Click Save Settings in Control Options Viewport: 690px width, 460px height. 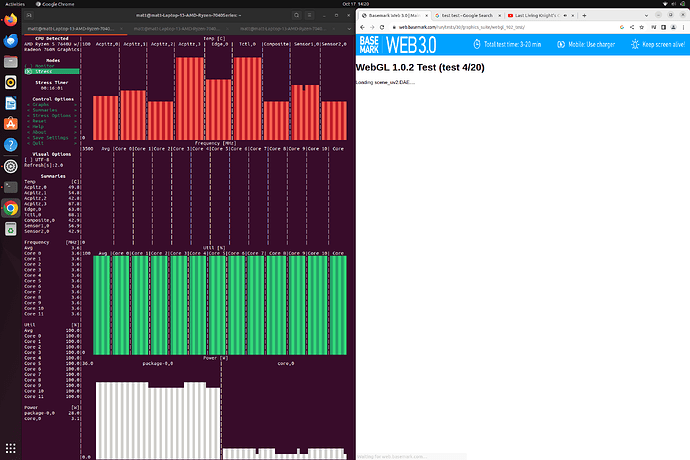[52, 138]
